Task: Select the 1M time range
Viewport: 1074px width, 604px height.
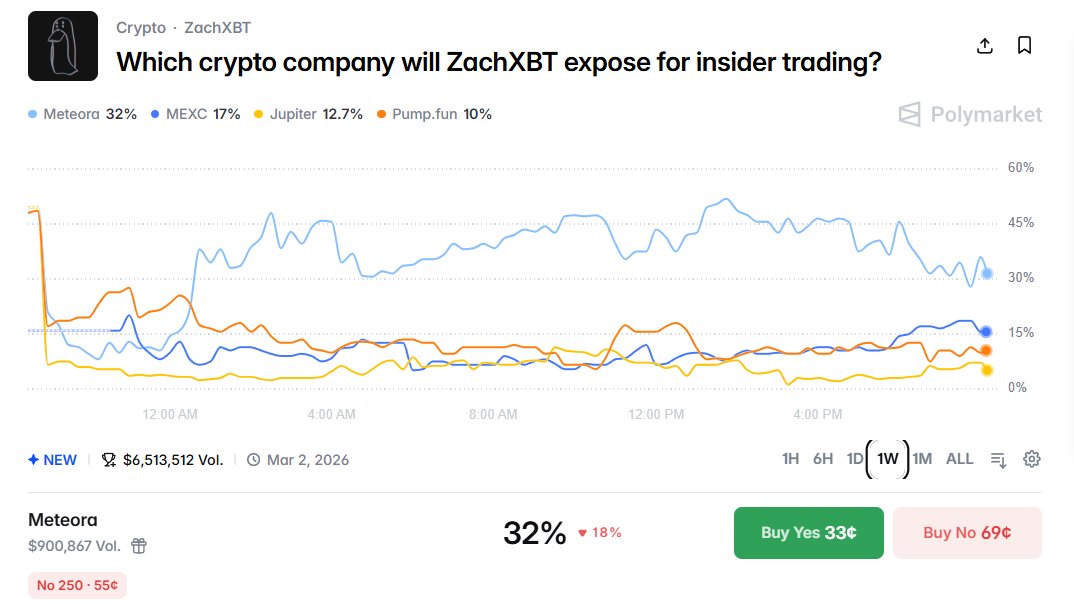Action: pyautogui.click(x=922, y=459)
